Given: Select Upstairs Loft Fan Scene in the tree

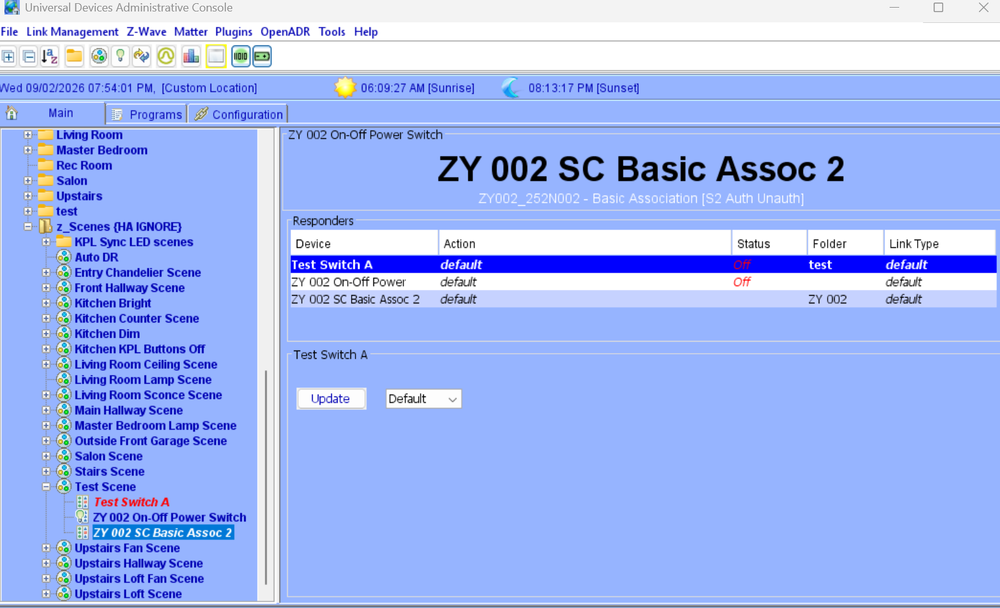Looking at the screenshot, I should click(x=139, y=579).
